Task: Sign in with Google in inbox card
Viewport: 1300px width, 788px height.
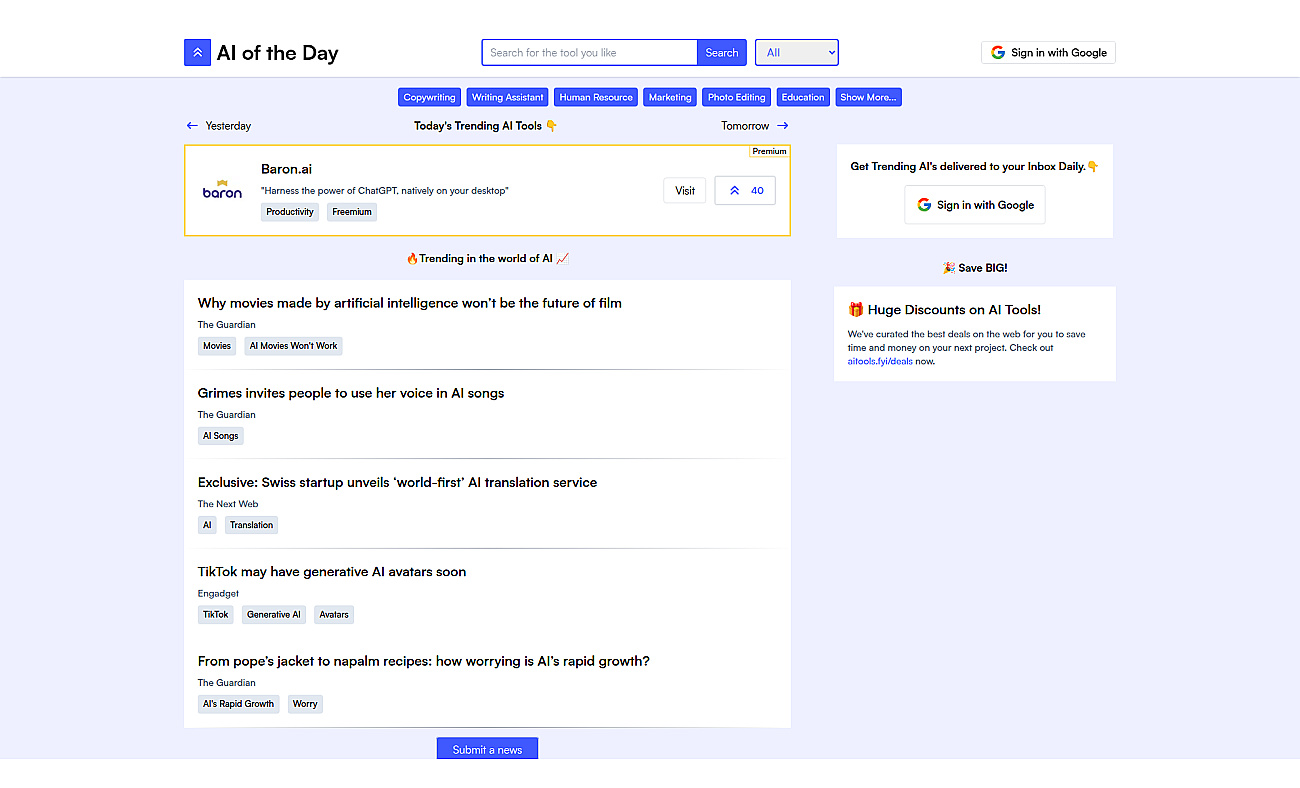Action: [x=975, y=205]
